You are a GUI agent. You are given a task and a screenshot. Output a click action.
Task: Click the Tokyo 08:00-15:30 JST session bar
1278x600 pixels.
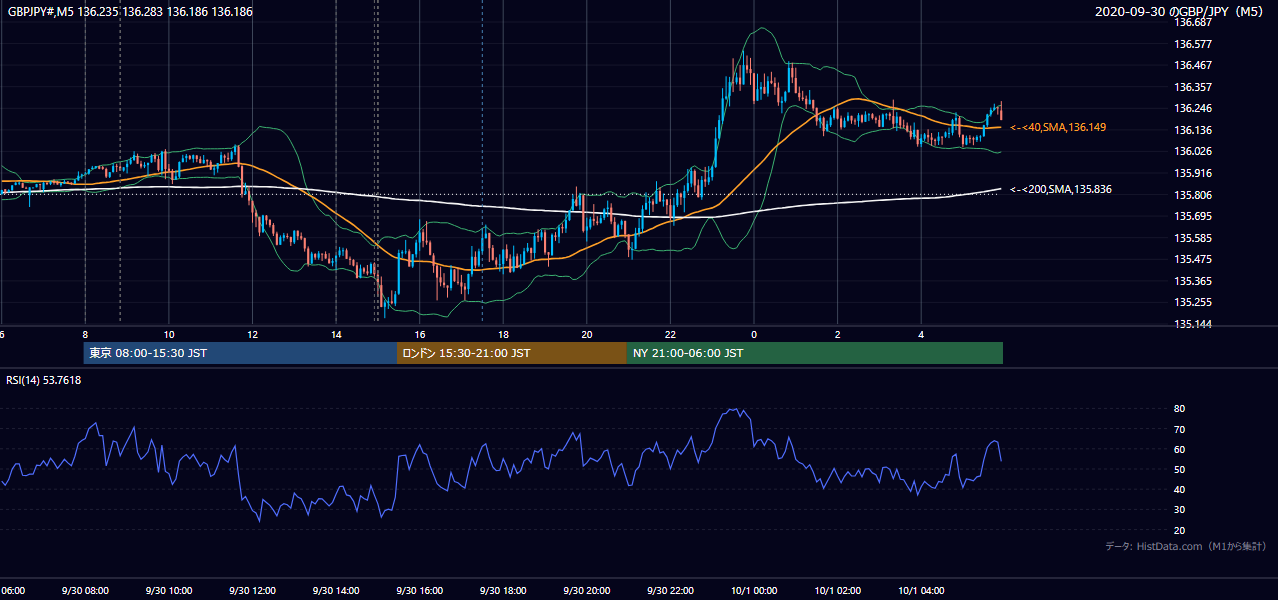click(x=240, y=353)
